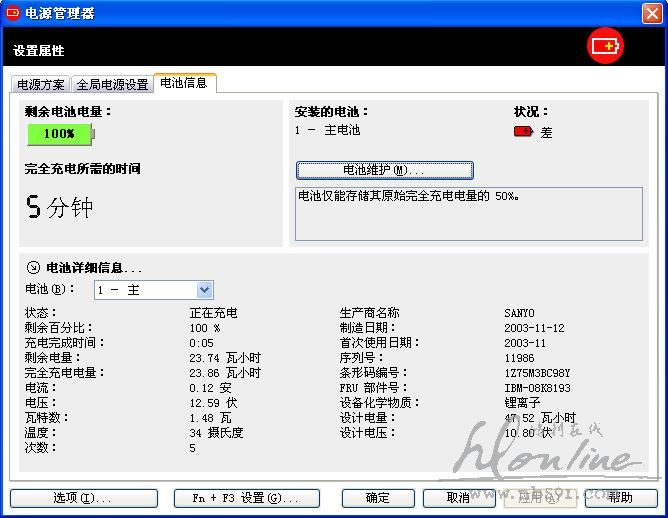The width and height of the screenshot is (668, 518).
Task: Click the 23.74 瓦小时 remaining capacity value
Action: pyautogui.click(x=225, y=358)
